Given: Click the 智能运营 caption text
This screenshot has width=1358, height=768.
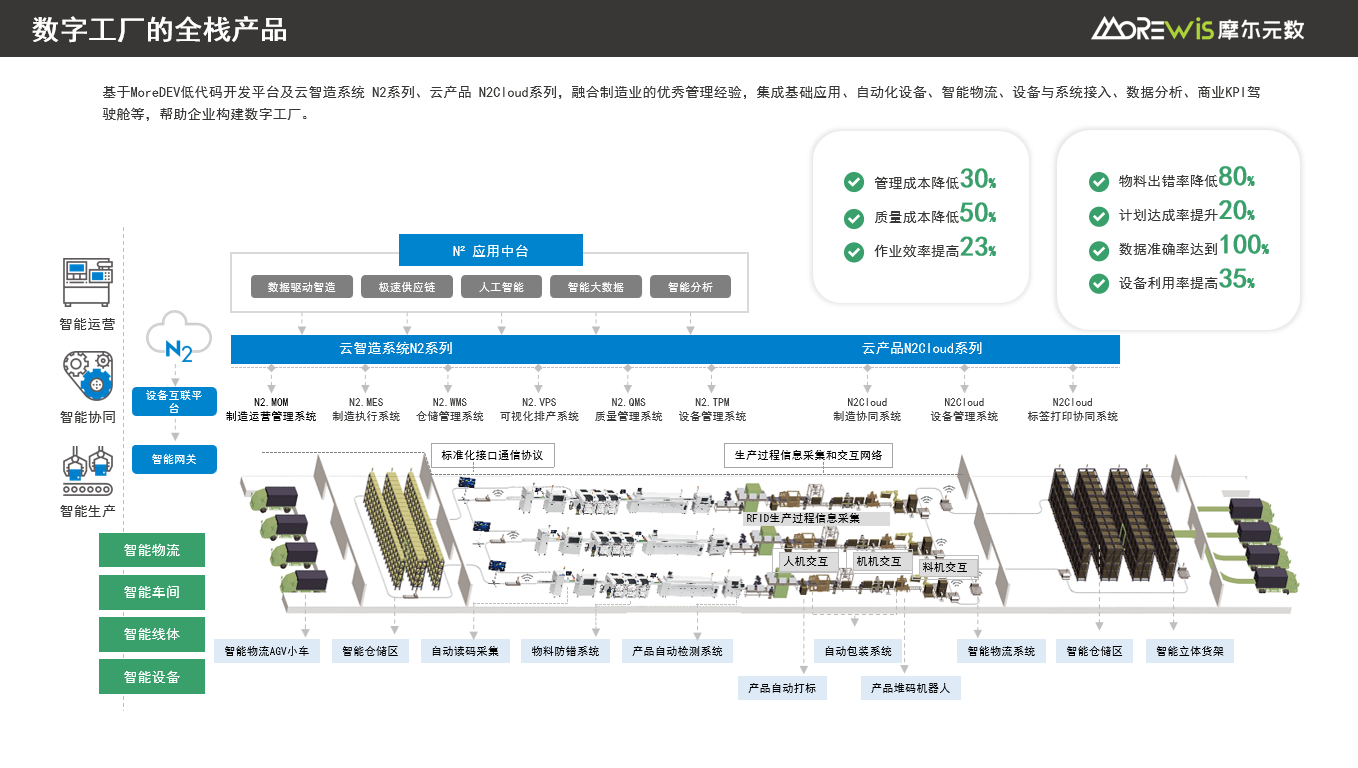Looking at the screenshot, I should pyautogui.click(x=87, y=324).
